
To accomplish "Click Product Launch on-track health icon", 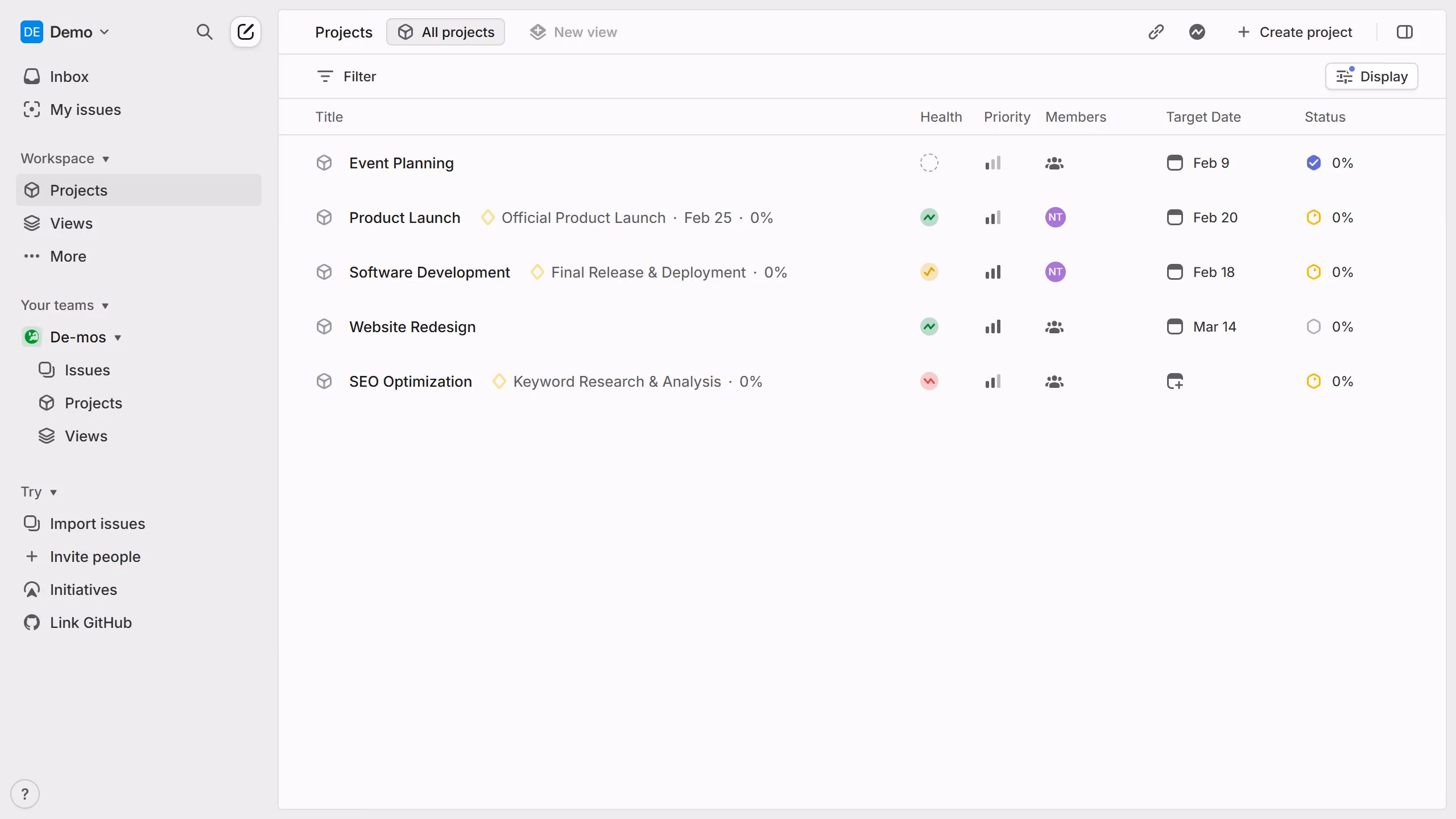I will click(929, 218).
